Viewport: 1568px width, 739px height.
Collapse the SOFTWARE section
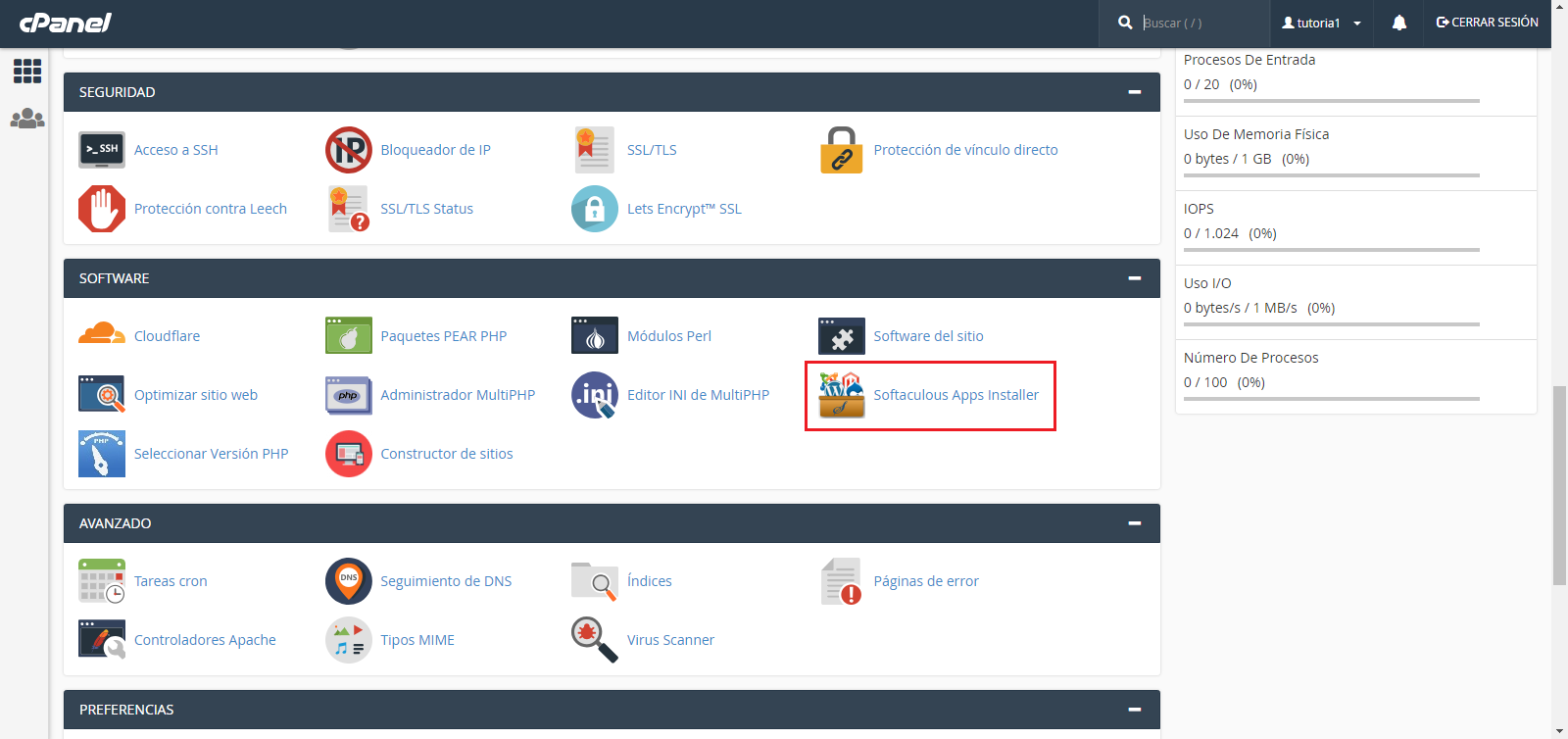pyautogui.click(x=1135, y=278)
